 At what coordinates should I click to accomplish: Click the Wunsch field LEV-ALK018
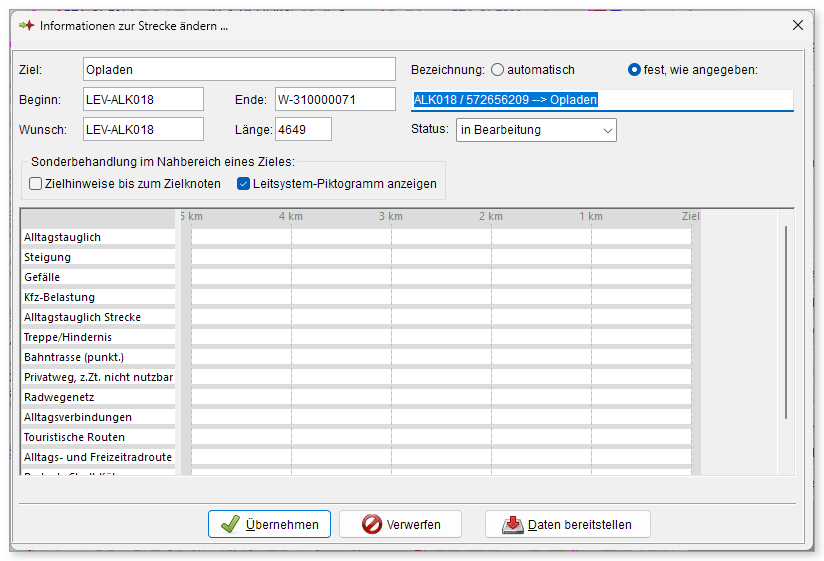pyautogui.click(x=143, y=129)
